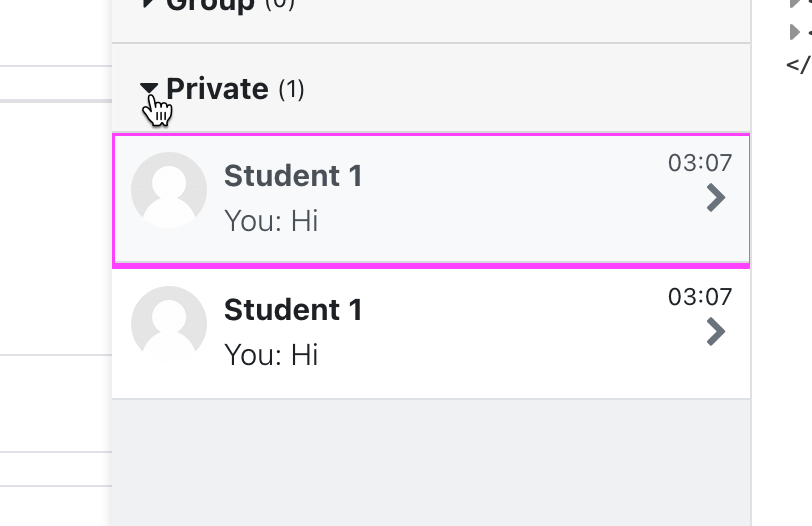Click 03:07 timestamp in highlighted conversation
Screen dimensions: 812x526
(x=700, y=163)
